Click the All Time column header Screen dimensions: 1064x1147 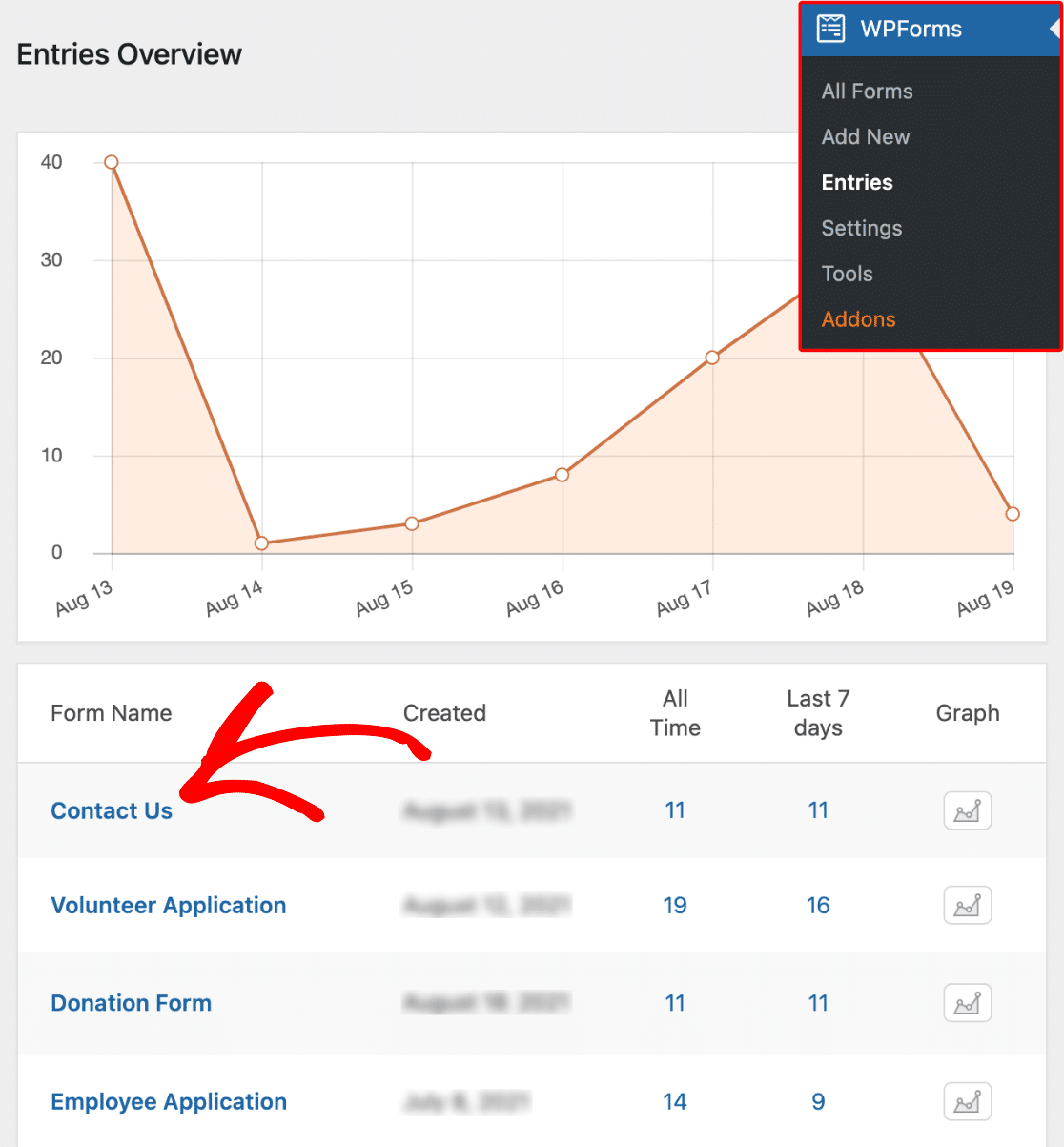point(675,713)
